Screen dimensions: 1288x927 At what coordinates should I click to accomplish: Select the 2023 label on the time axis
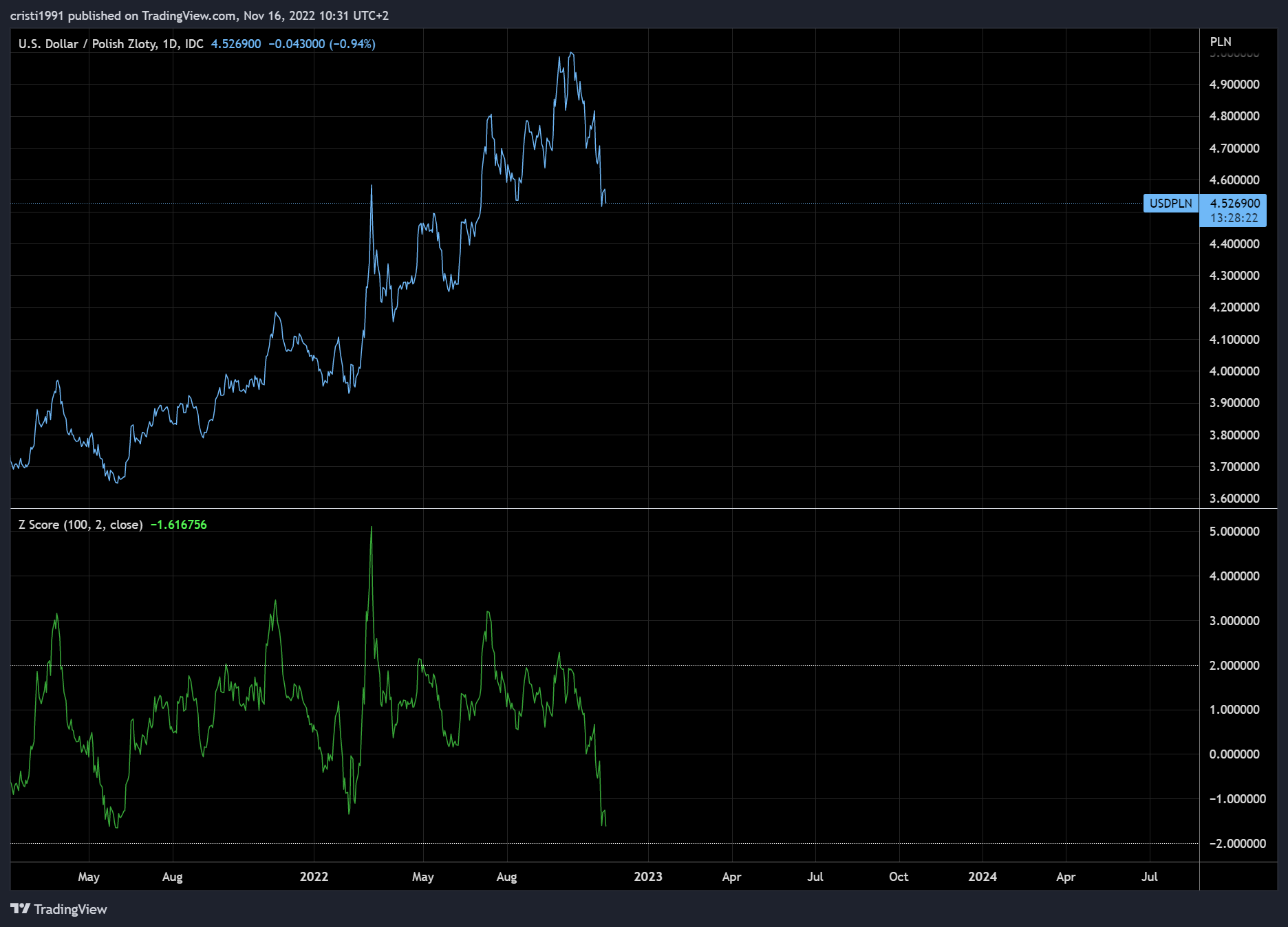[x=647, y=877]
